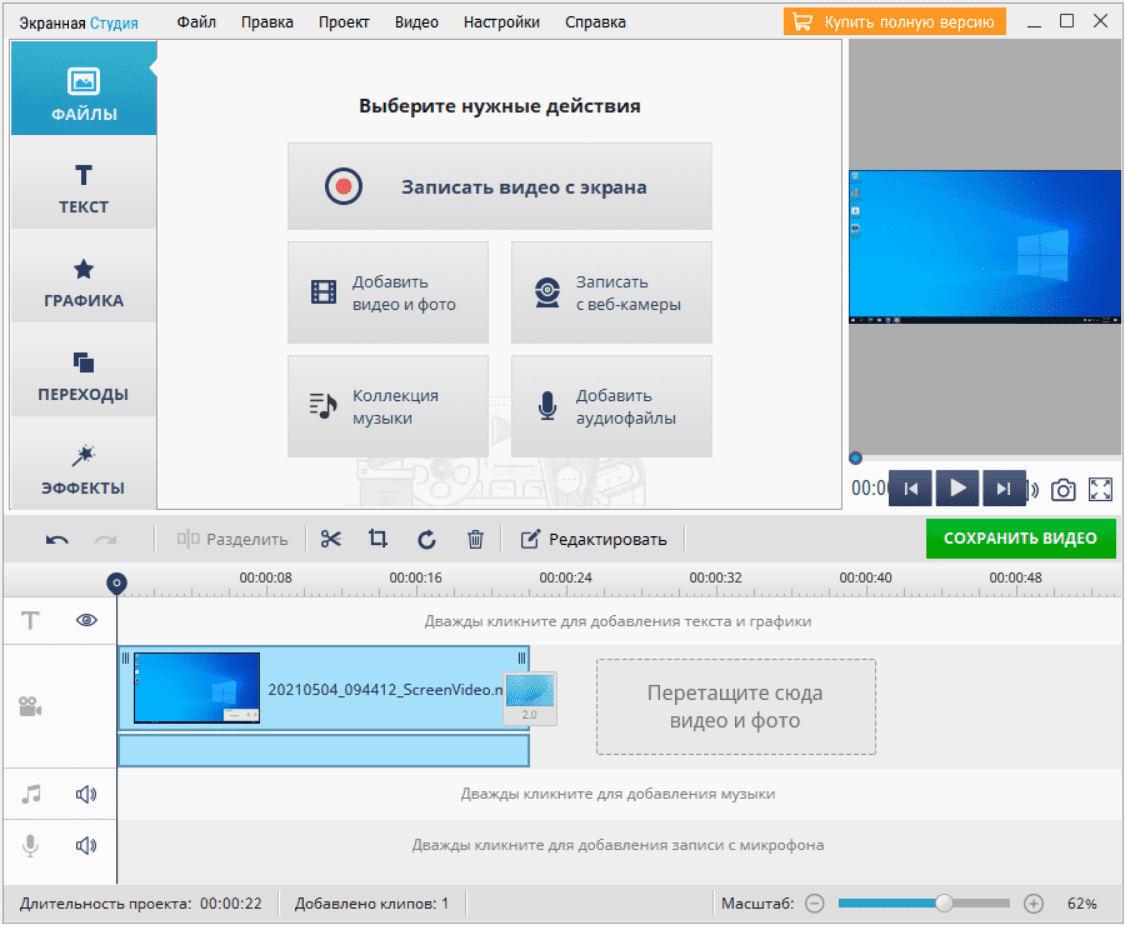Select the crop tool icon

(378, 539)
